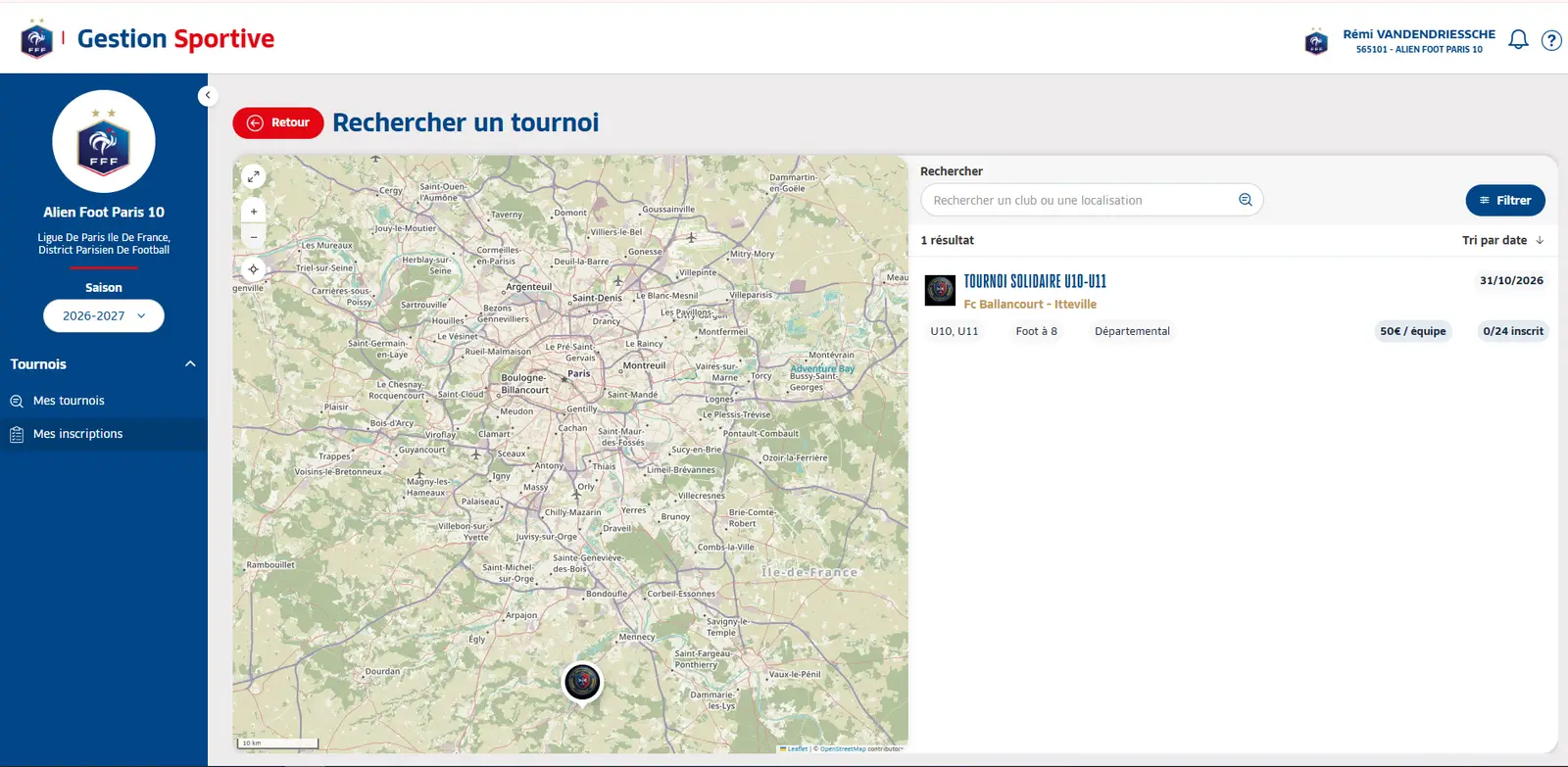1568x767 pixels.
Task: Change the Tri par date sorting
Action: [x=1502, y=240]
